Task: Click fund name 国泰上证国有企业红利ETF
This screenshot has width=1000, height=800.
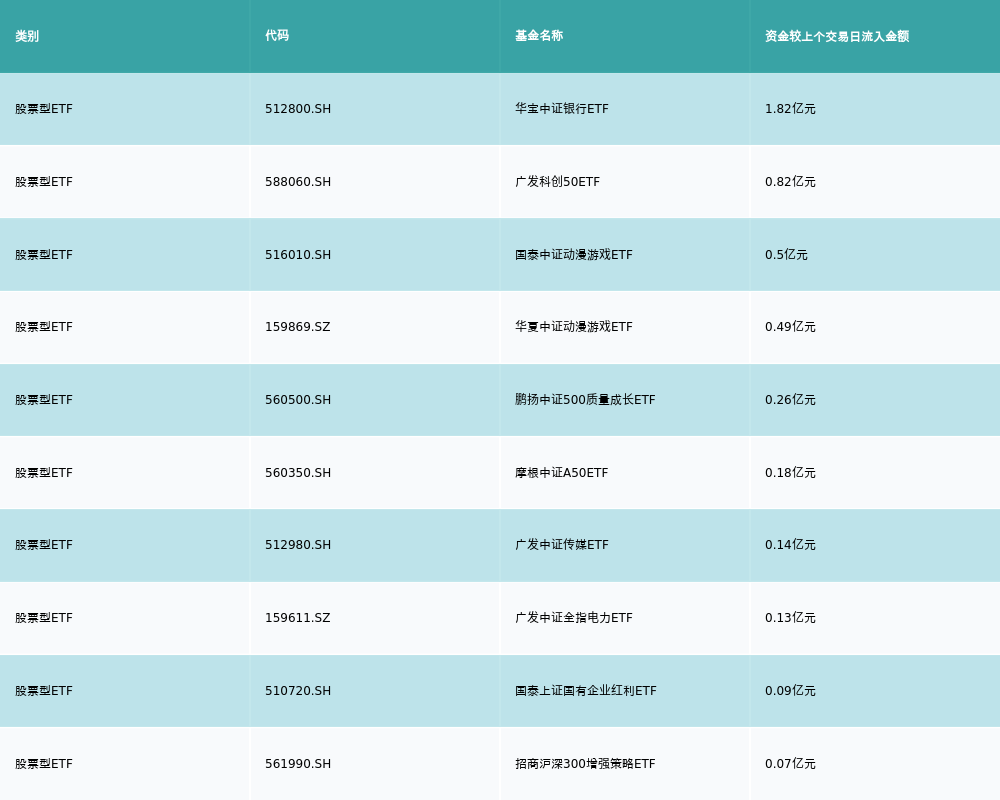Action: 586,691
